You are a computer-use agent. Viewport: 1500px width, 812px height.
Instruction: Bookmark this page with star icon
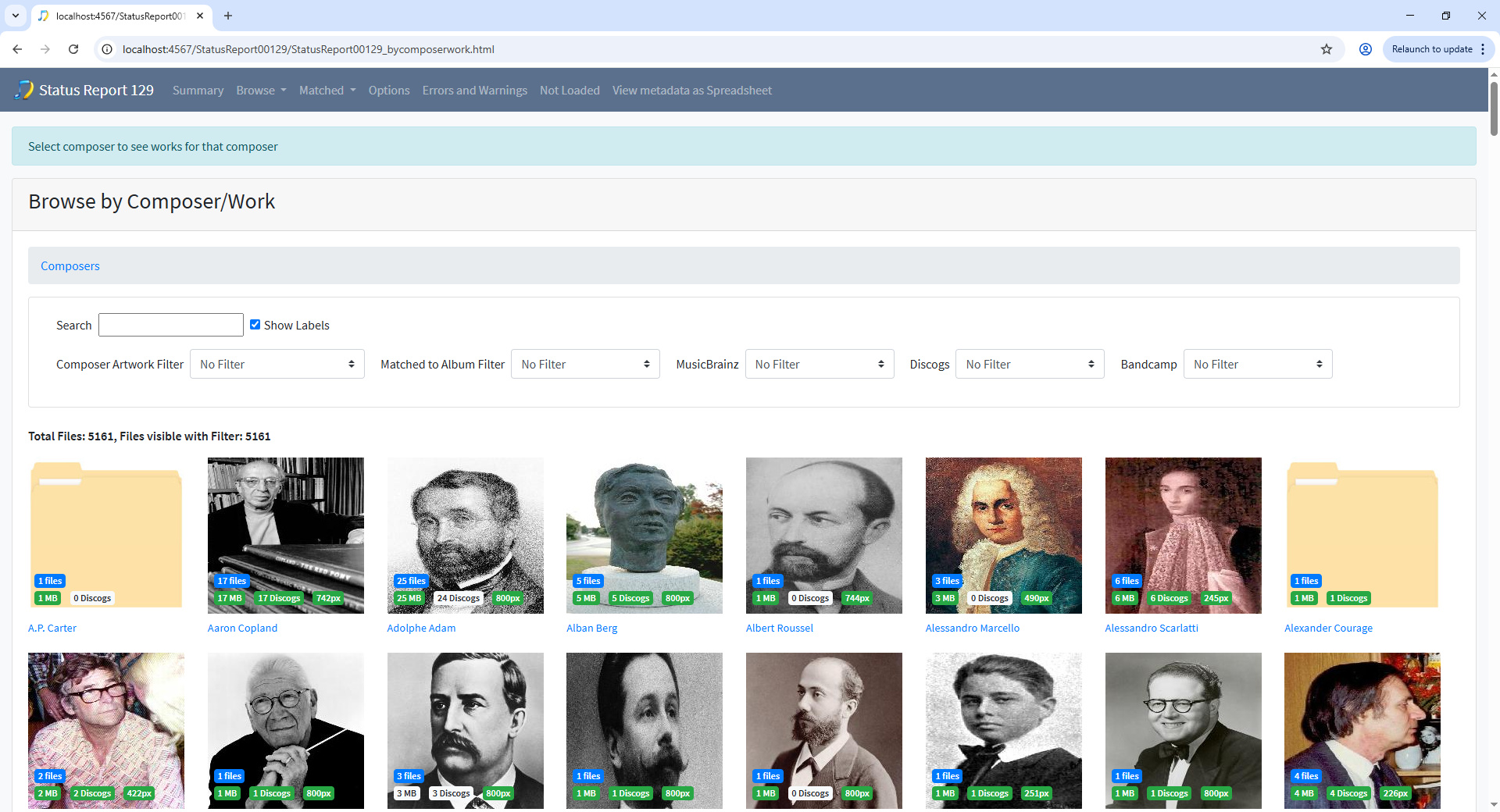[x=1327, y=49]
